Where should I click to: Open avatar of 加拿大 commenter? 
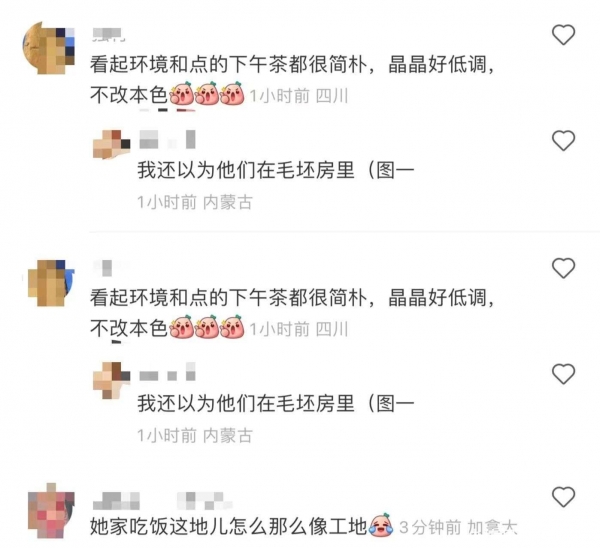(x=51, y=510)
